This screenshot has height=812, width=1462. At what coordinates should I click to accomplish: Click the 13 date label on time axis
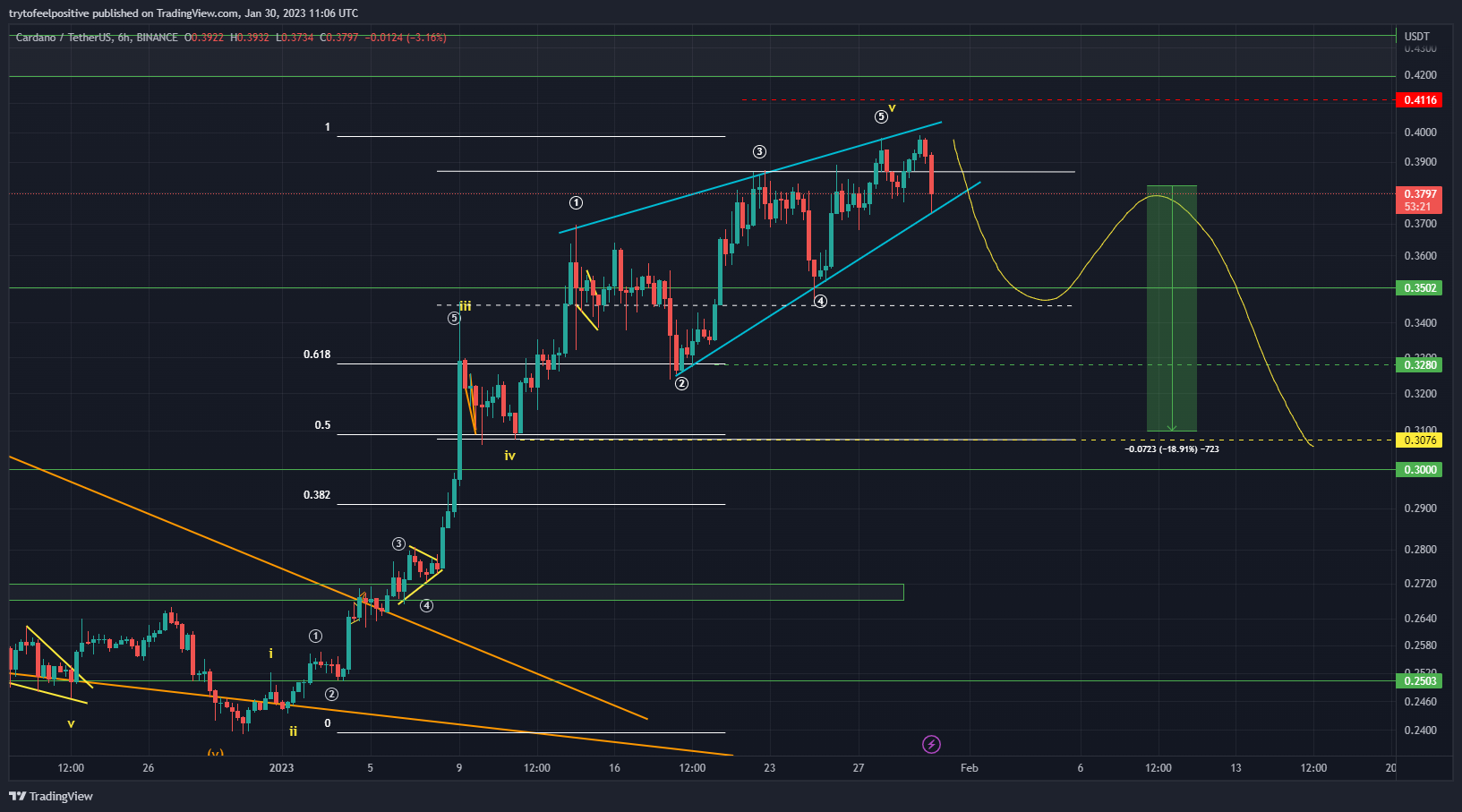tap(1236, 768)
